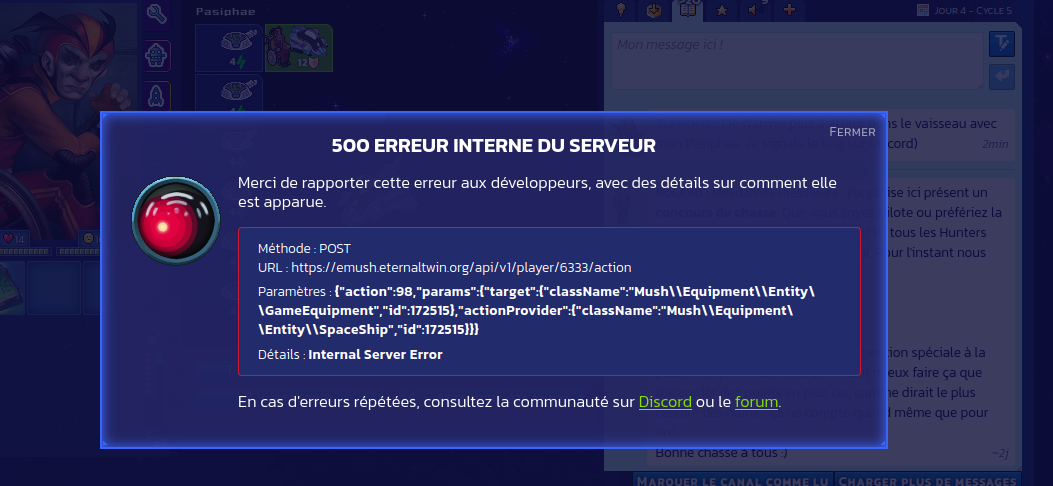Select the rocket icon in sidebar
Image resolution: width=1053 pixels, height=486 pixels.
[157, 96]
